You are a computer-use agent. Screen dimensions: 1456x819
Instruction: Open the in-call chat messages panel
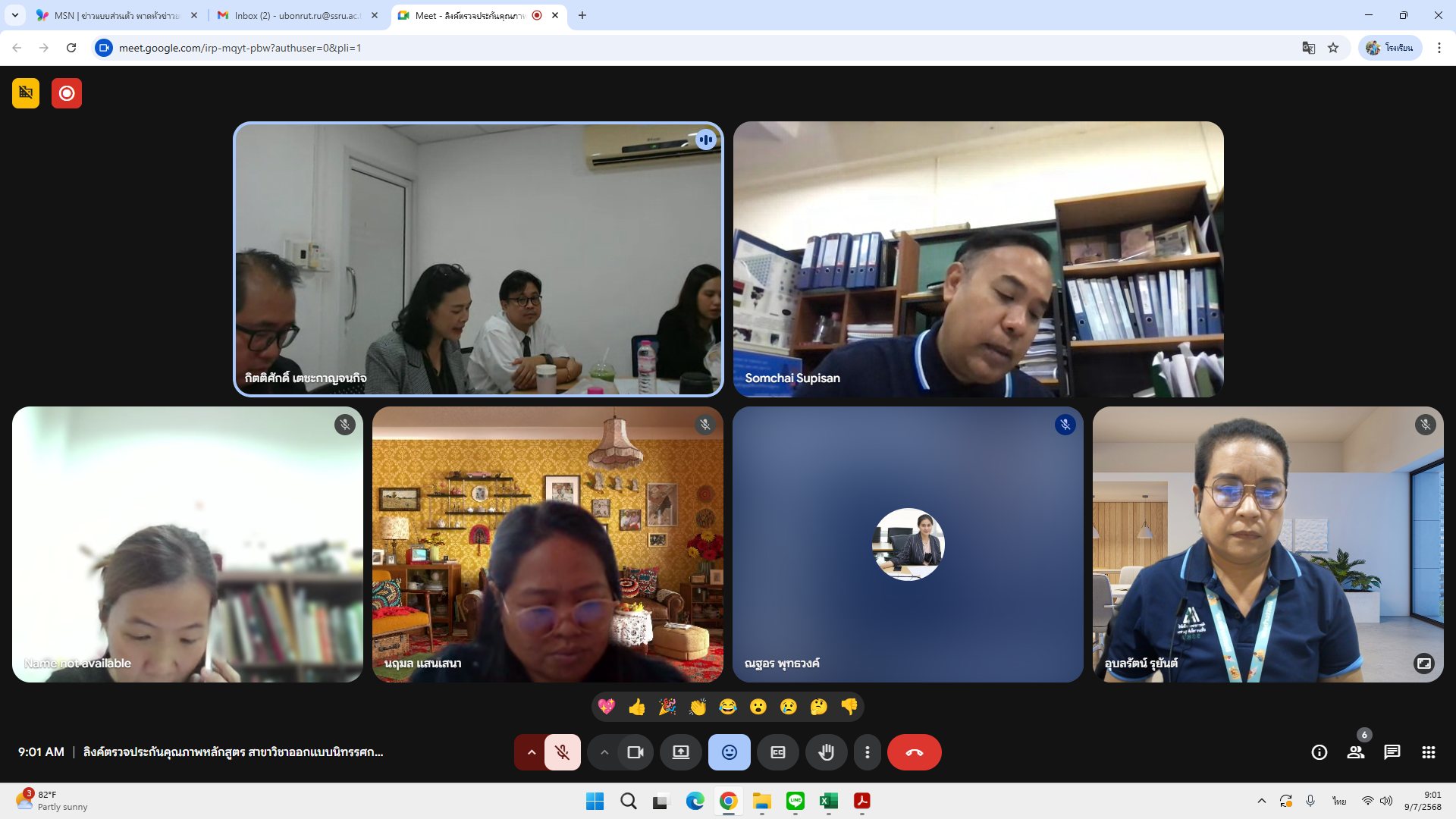tap(1392, 752)
